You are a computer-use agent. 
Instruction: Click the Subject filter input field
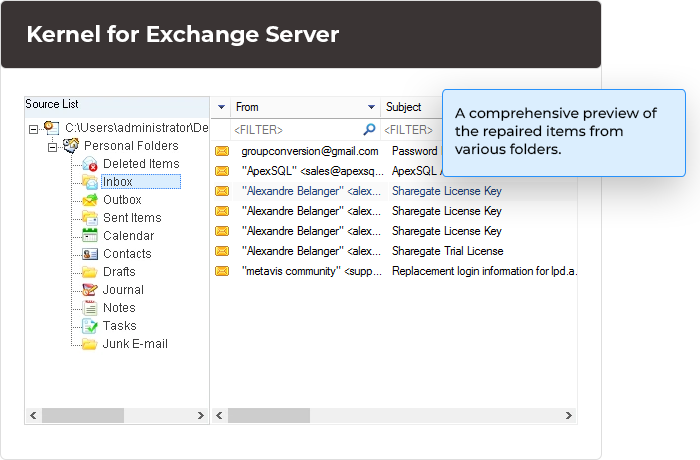pos(412,130)
